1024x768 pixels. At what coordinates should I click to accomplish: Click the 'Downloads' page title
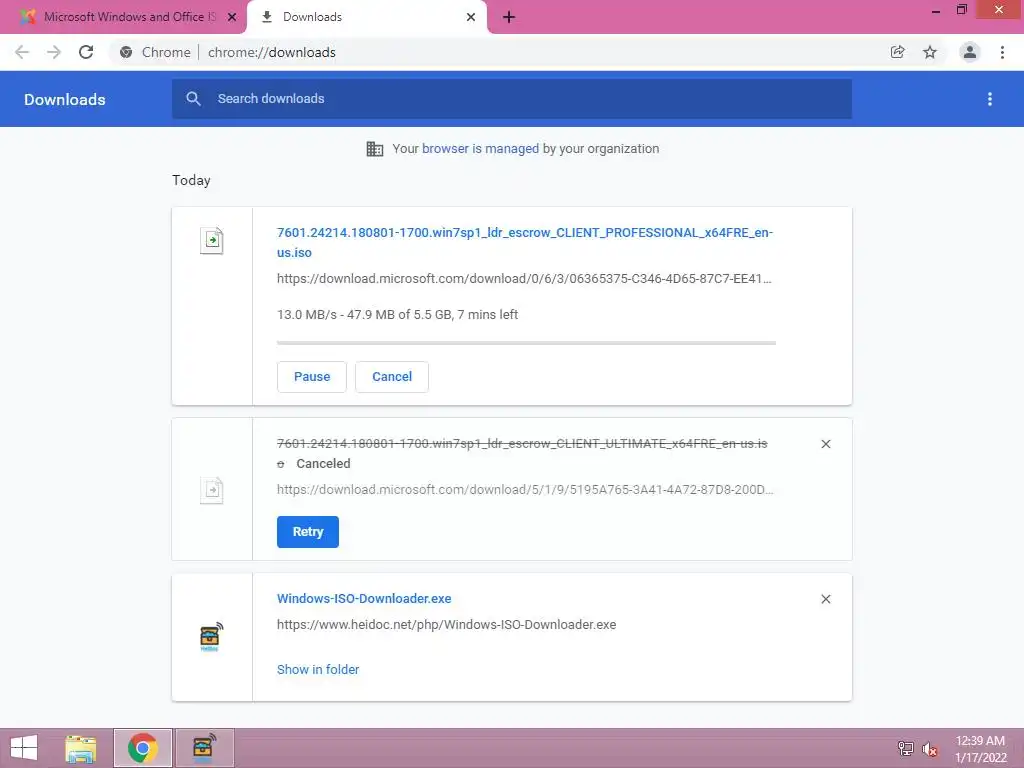65,99
